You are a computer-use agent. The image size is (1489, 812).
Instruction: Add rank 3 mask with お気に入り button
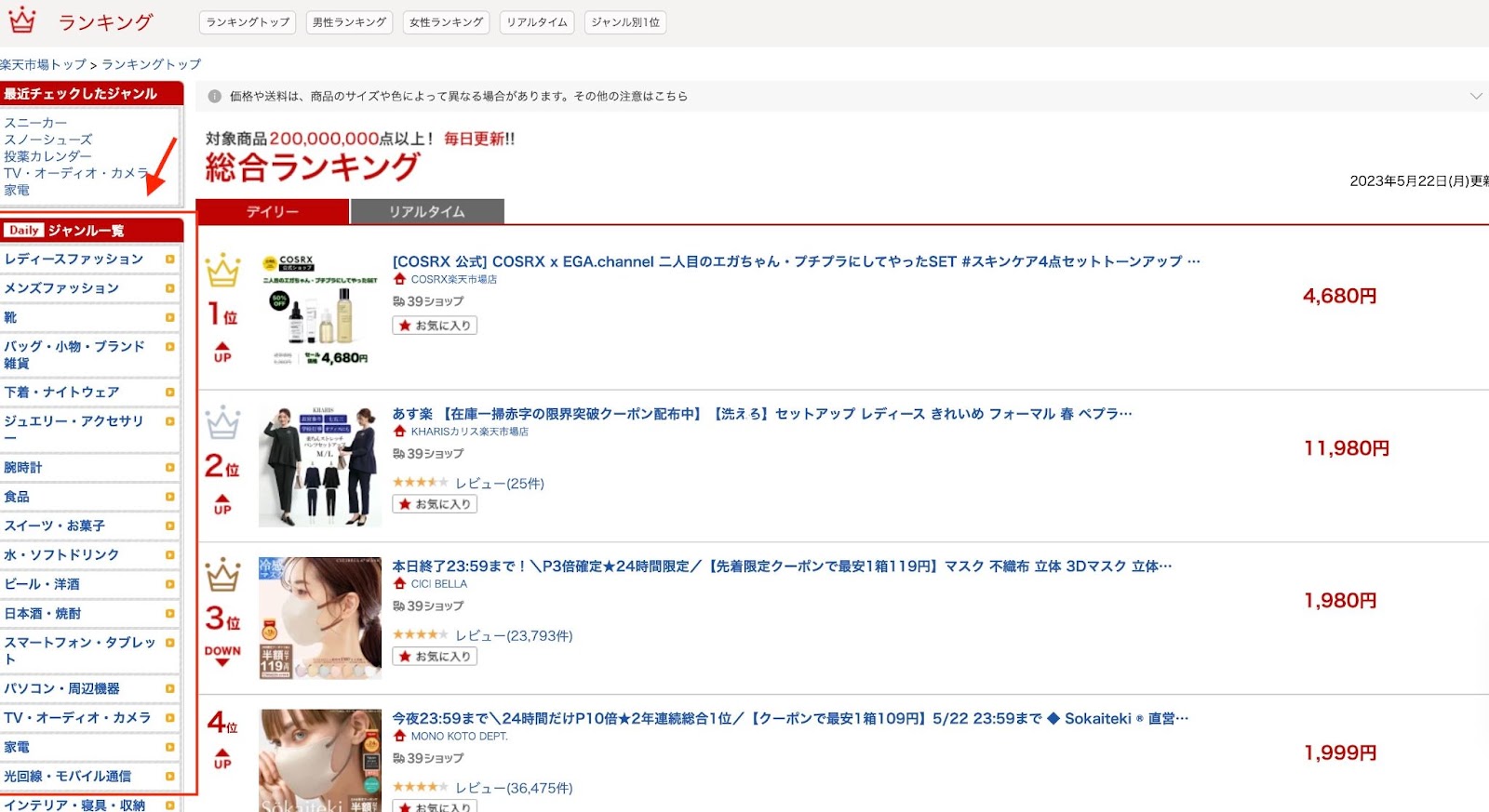click(x=435, y=657)
